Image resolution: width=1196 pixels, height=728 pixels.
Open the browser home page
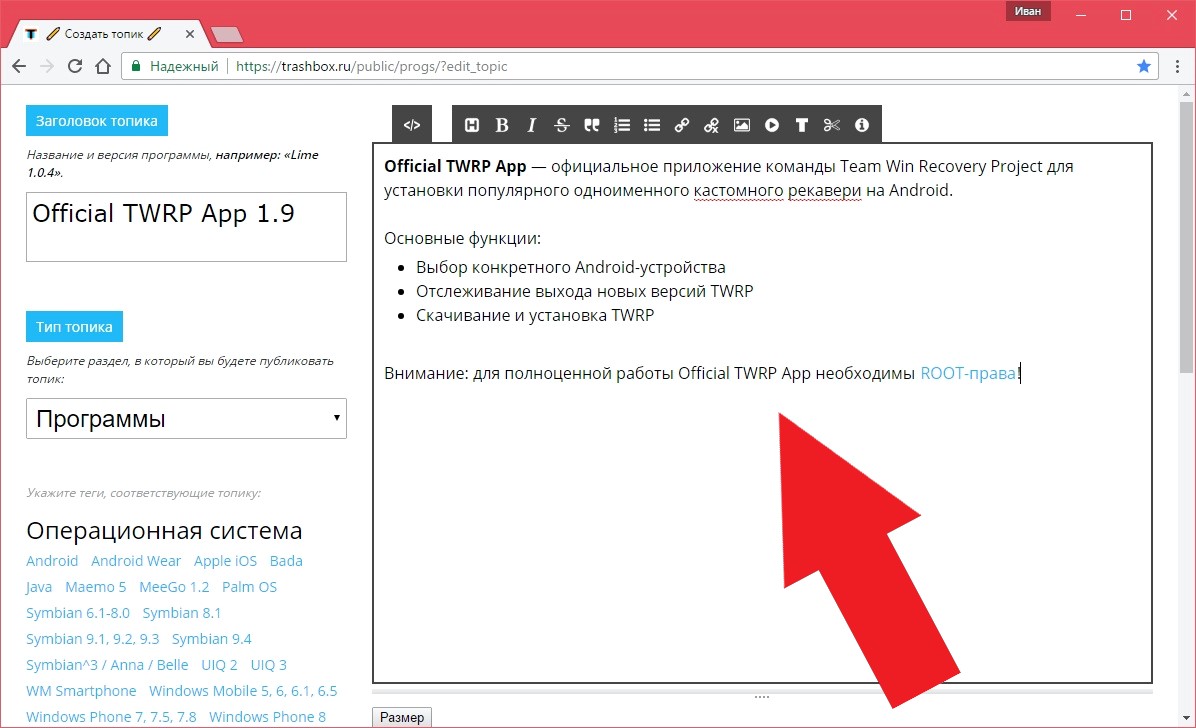(x=103, y=66)
